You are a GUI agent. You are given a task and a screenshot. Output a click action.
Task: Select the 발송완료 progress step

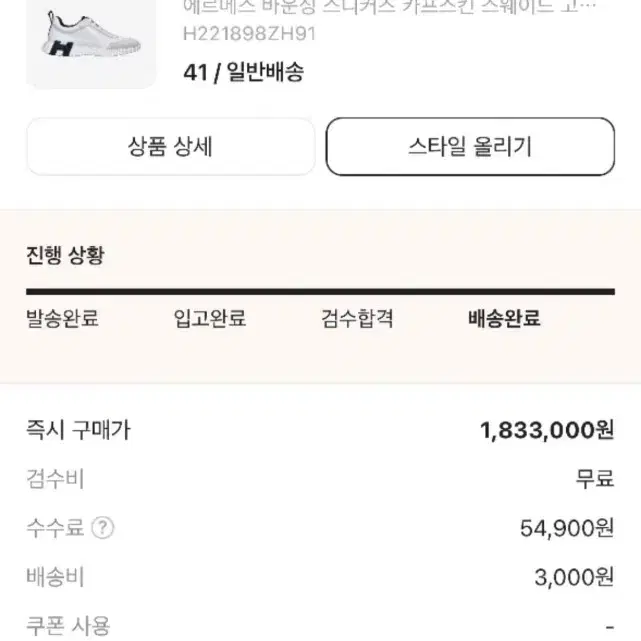pyautogui.click(x=62, y=318)
